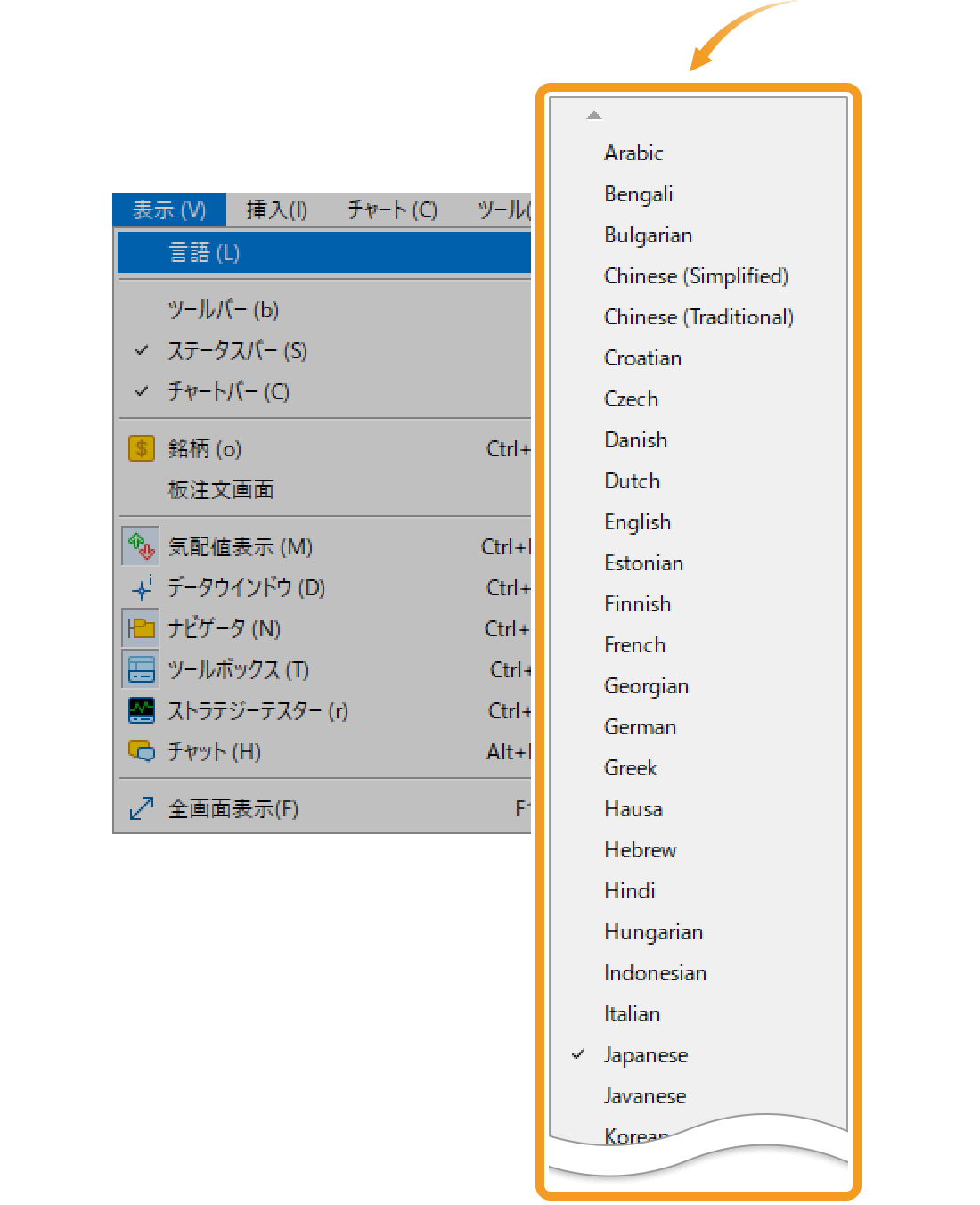Click the 全画面表示 fullscreen arrows icon
This screenshot has height=1205, width=980.
(x=141, y=808)
